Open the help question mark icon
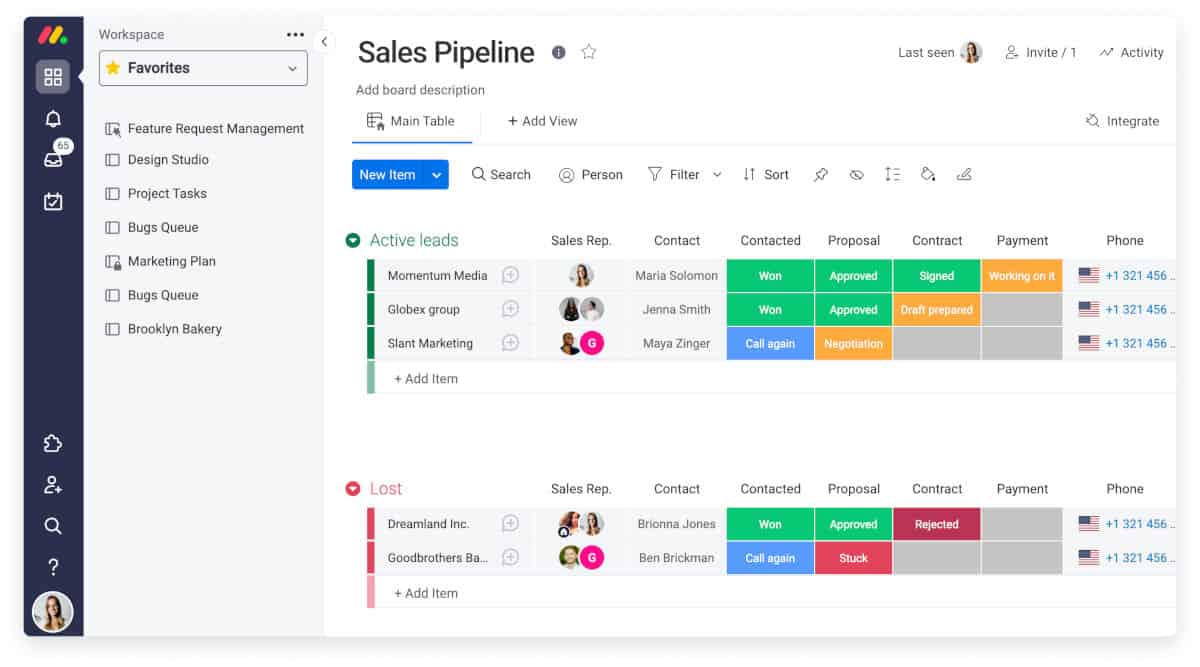Viewport: 1200px width, 667px height. point(53,568)
